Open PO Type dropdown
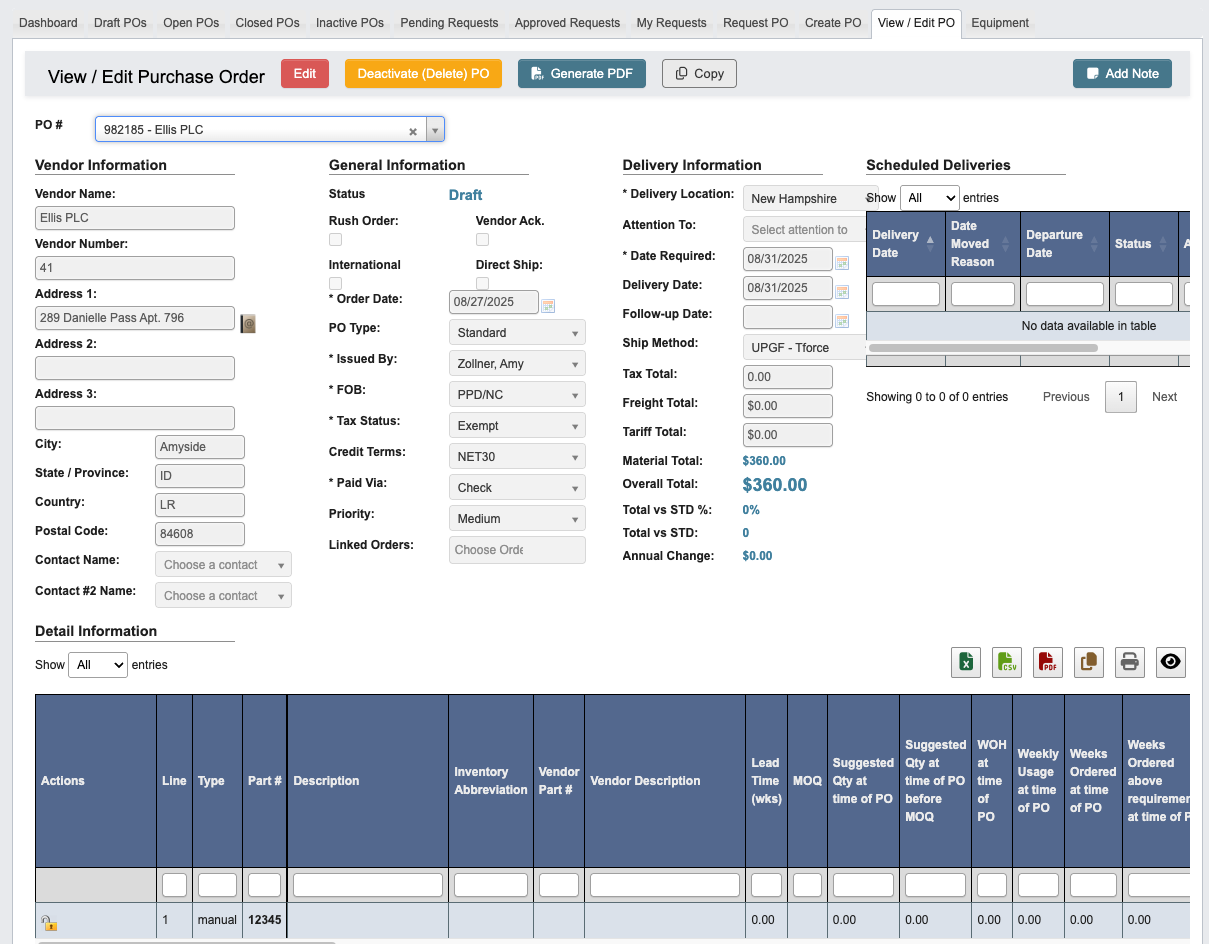The image size is (1209, 944). pyautogui.click(x=517, y=333)
